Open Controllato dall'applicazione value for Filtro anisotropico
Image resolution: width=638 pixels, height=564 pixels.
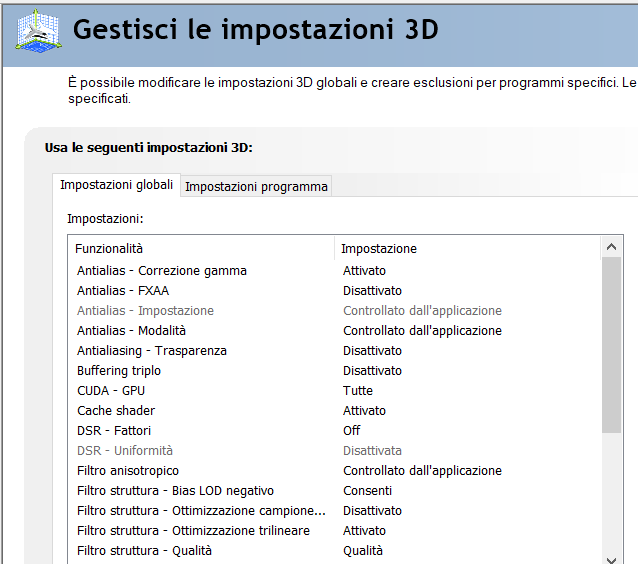422,470
